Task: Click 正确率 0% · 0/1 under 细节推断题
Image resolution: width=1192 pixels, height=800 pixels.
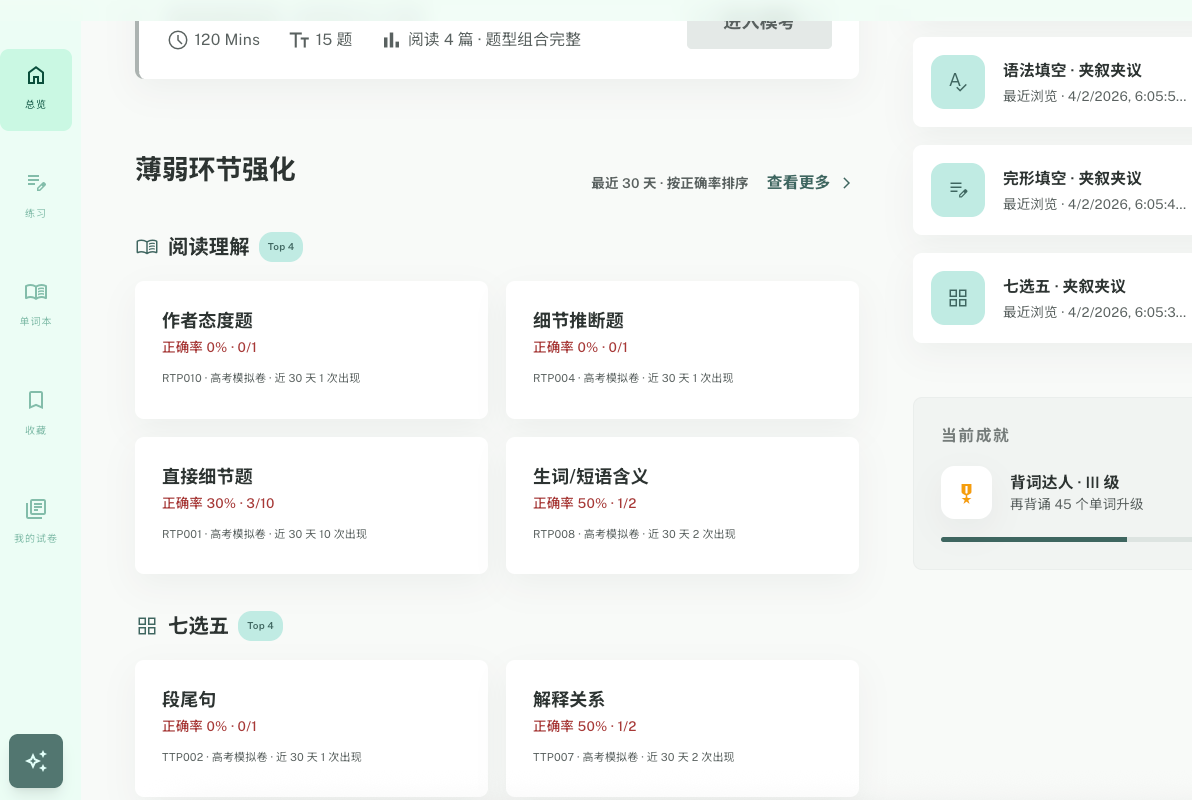Action: tap(580, 348)
